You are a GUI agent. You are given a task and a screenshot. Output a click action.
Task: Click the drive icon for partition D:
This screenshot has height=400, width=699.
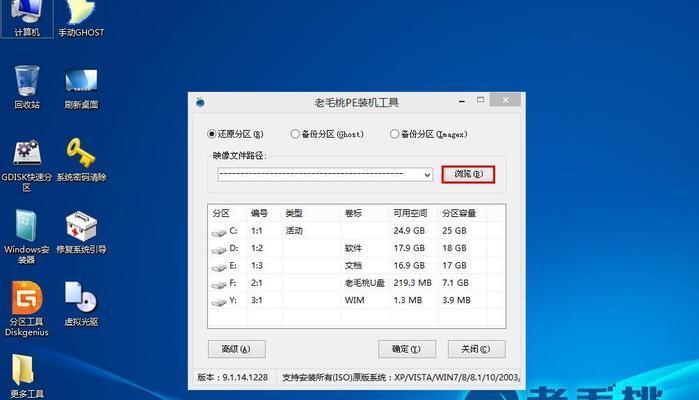coord(219,249)
